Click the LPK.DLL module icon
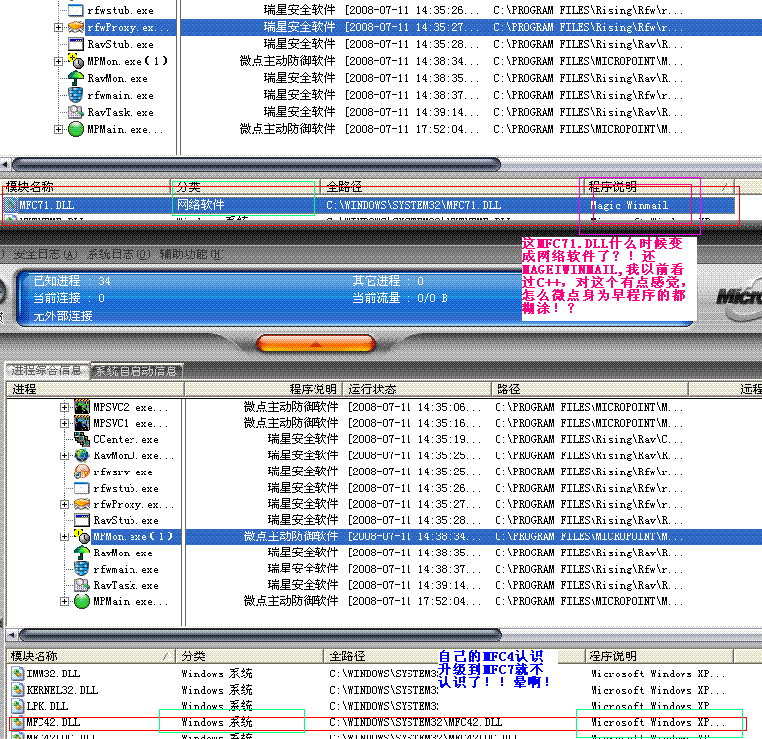 tap(17, 706)
